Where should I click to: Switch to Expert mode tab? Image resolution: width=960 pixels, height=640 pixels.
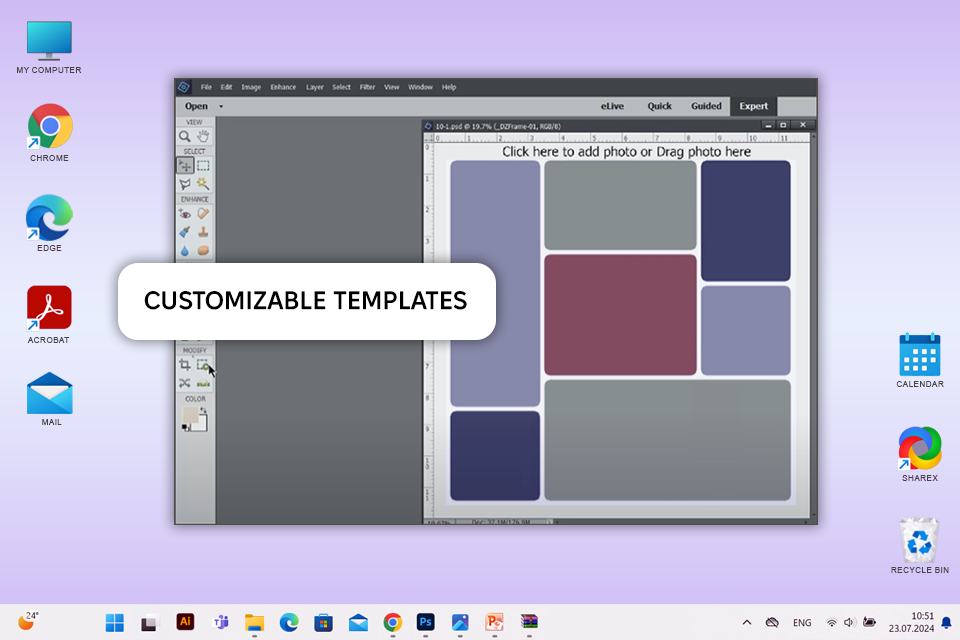pyautogui.click(x=753, y=106)
